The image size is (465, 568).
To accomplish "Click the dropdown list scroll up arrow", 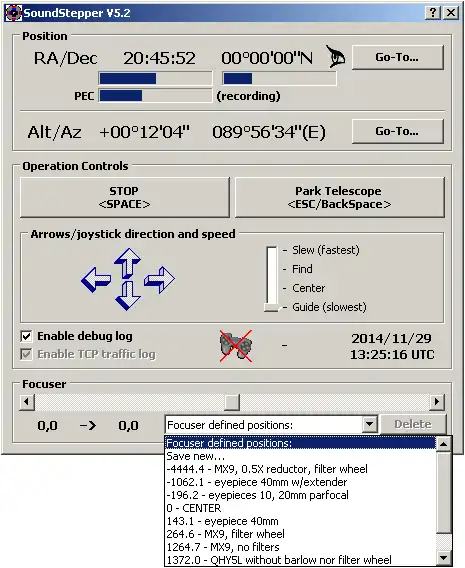I will coord(444,444).
